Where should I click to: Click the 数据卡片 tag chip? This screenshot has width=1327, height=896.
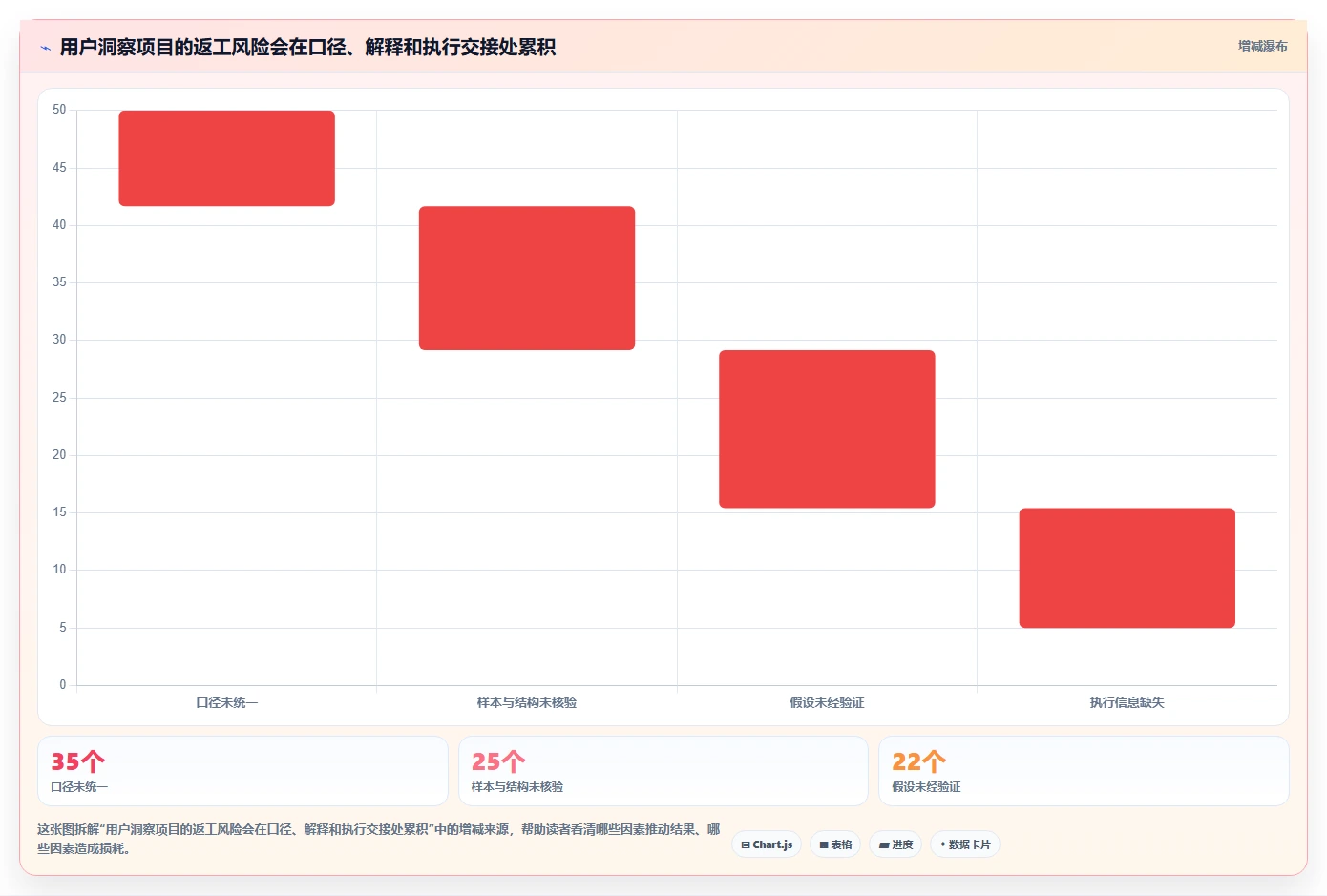tap(965, 844)
